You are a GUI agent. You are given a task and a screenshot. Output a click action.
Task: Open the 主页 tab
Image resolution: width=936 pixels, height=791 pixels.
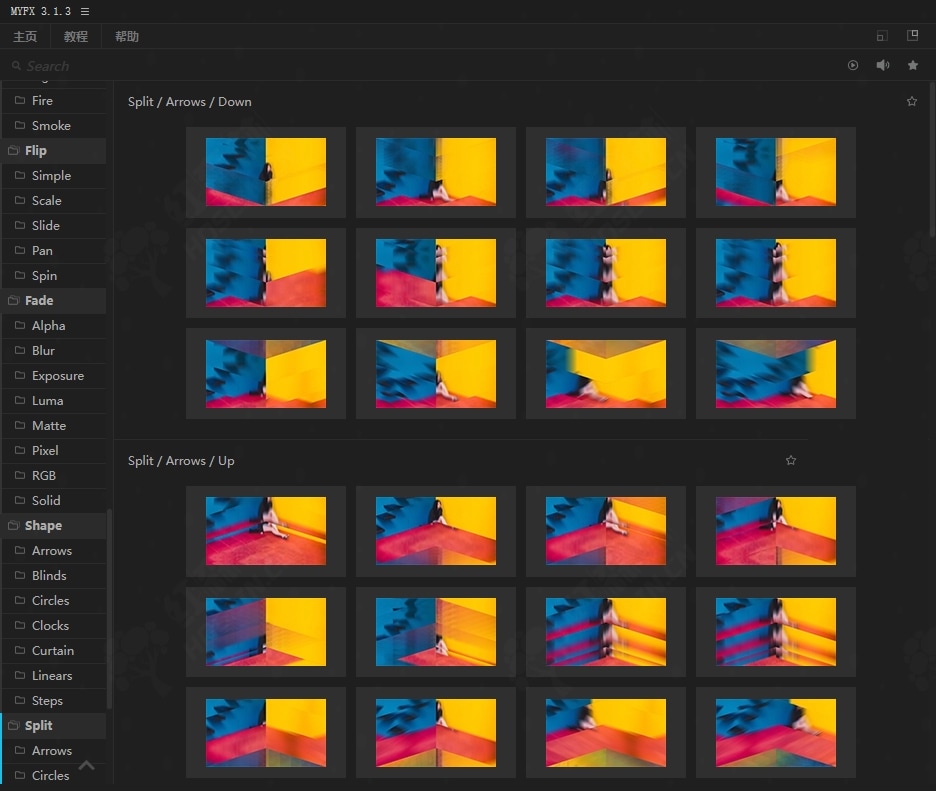(x=25, y=36)
